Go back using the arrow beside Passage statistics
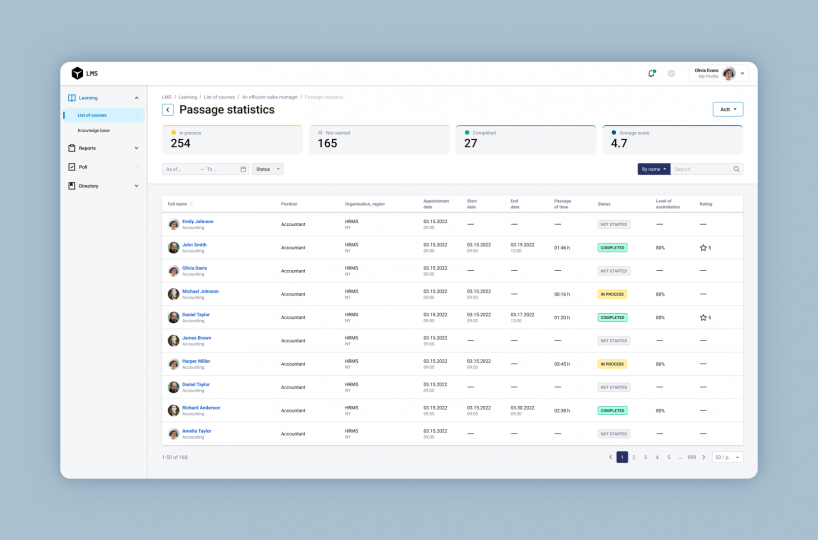 168,110
